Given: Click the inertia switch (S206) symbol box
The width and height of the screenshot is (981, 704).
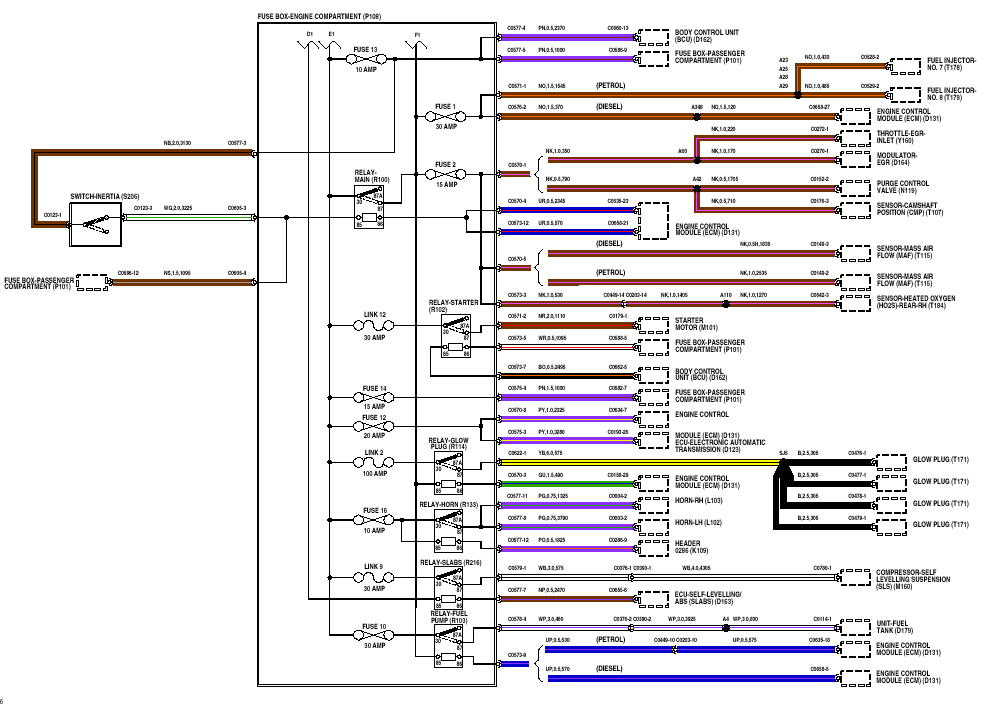Looking at the screenshot, I should [95, 223].
